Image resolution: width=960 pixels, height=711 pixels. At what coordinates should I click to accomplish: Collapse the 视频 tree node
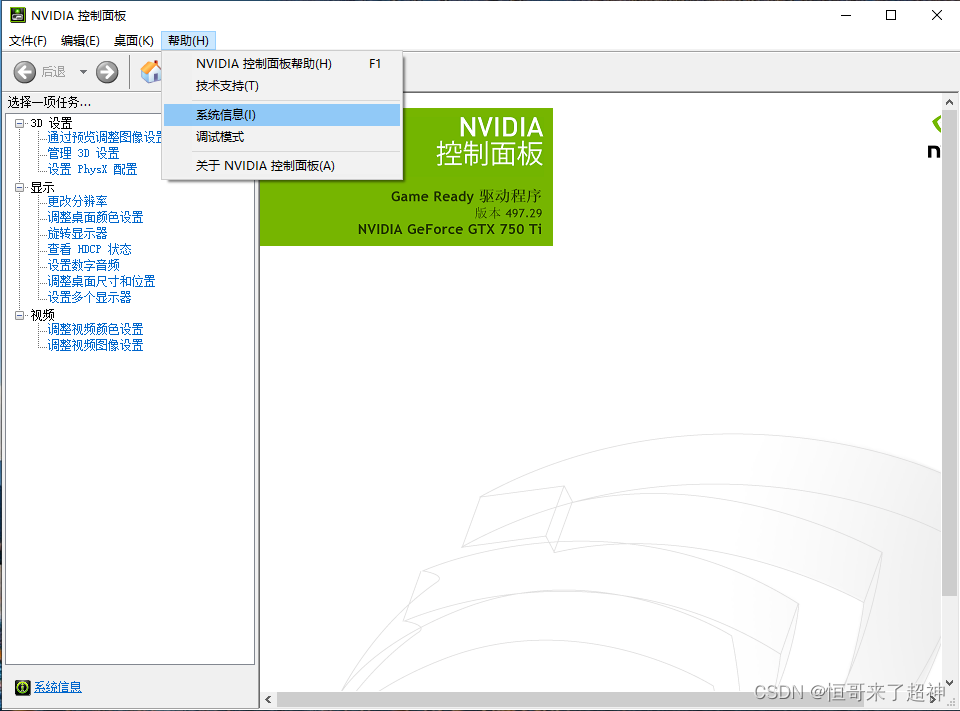click(x=20, y=315)
